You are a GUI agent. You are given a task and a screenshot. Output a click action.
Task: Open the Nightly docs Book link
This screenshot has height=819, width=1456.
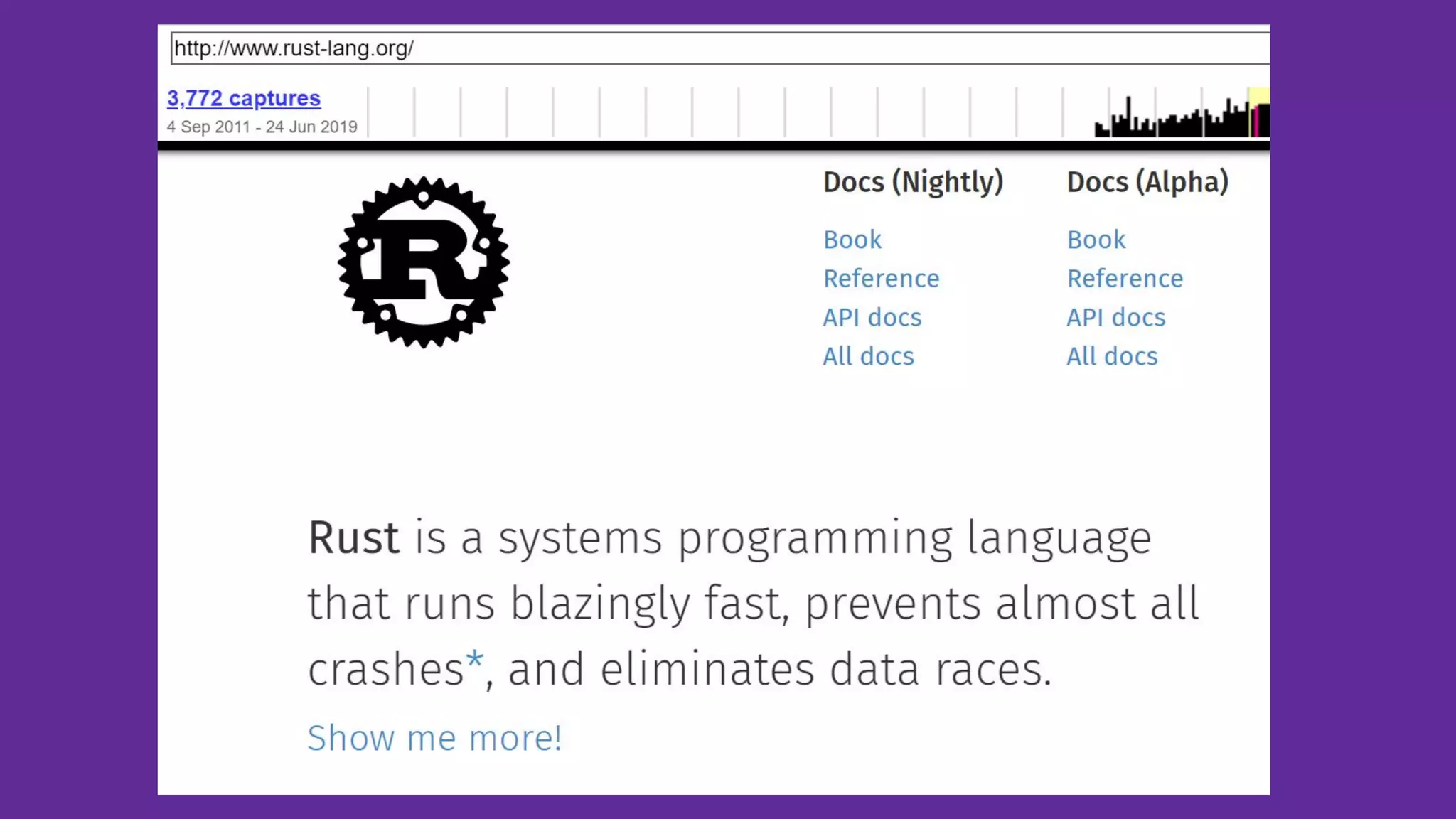[852, 240]
